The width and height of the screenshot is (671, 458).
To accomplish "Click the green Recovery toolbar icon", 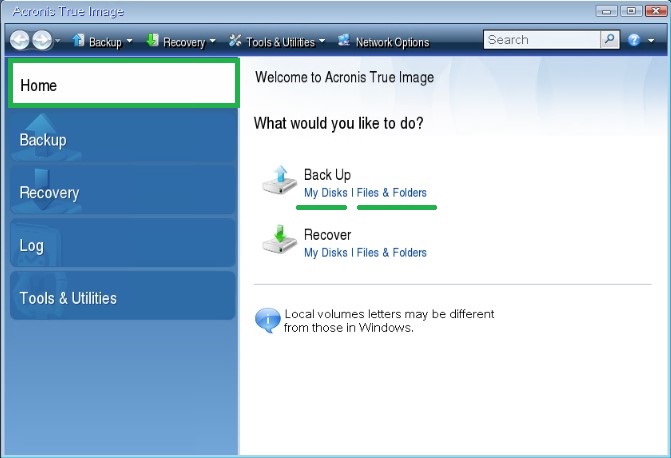I will [x=152, y=41].
